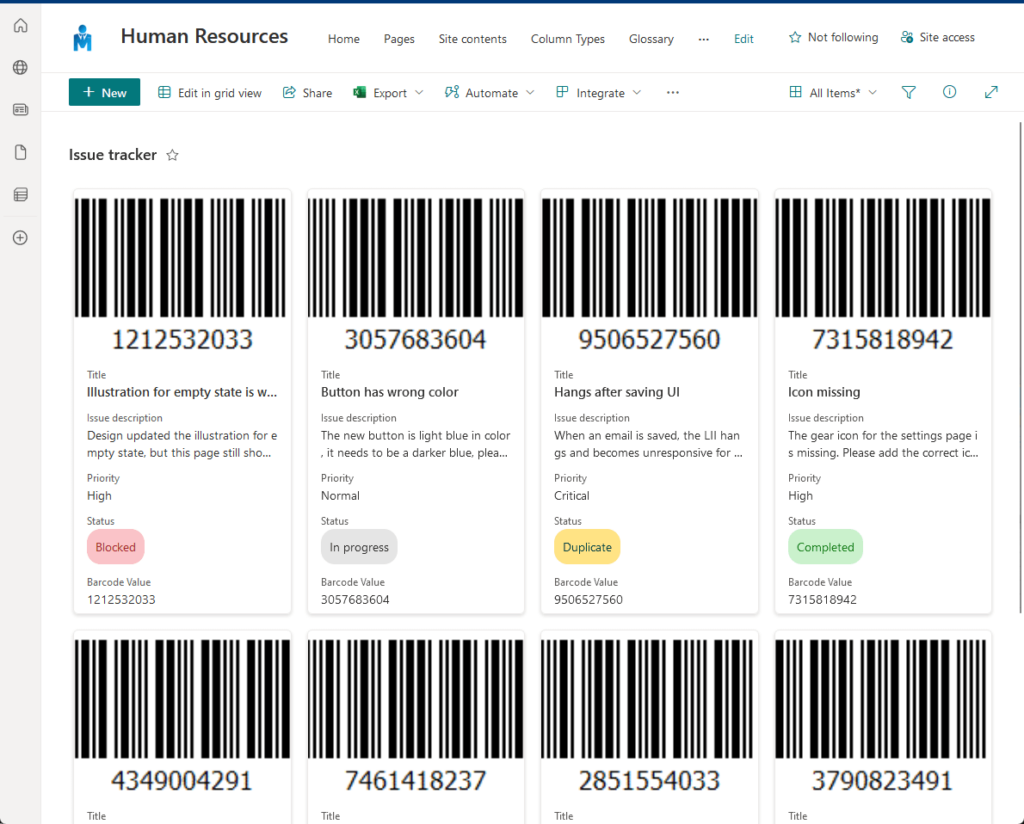Click the In progress status pill
This screenshot has width=1024, height=824.
click(x=359, y=547)
